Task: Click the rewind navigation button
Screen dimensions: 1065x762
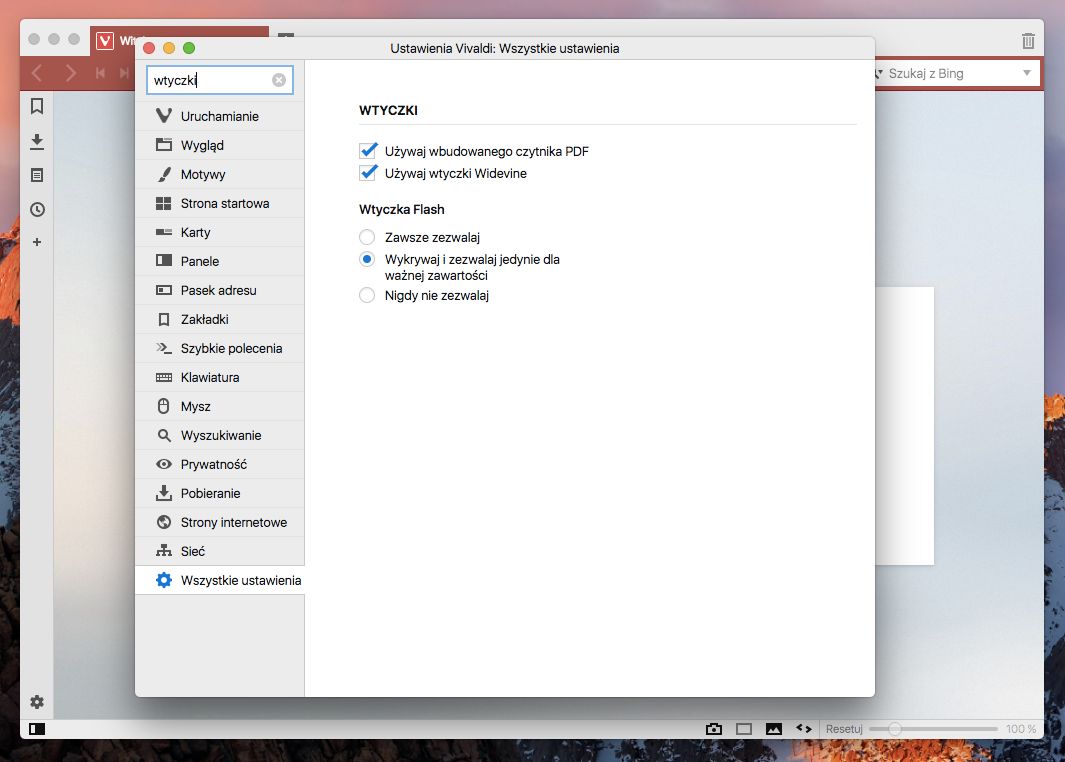Action: click(x=101, y=73)
